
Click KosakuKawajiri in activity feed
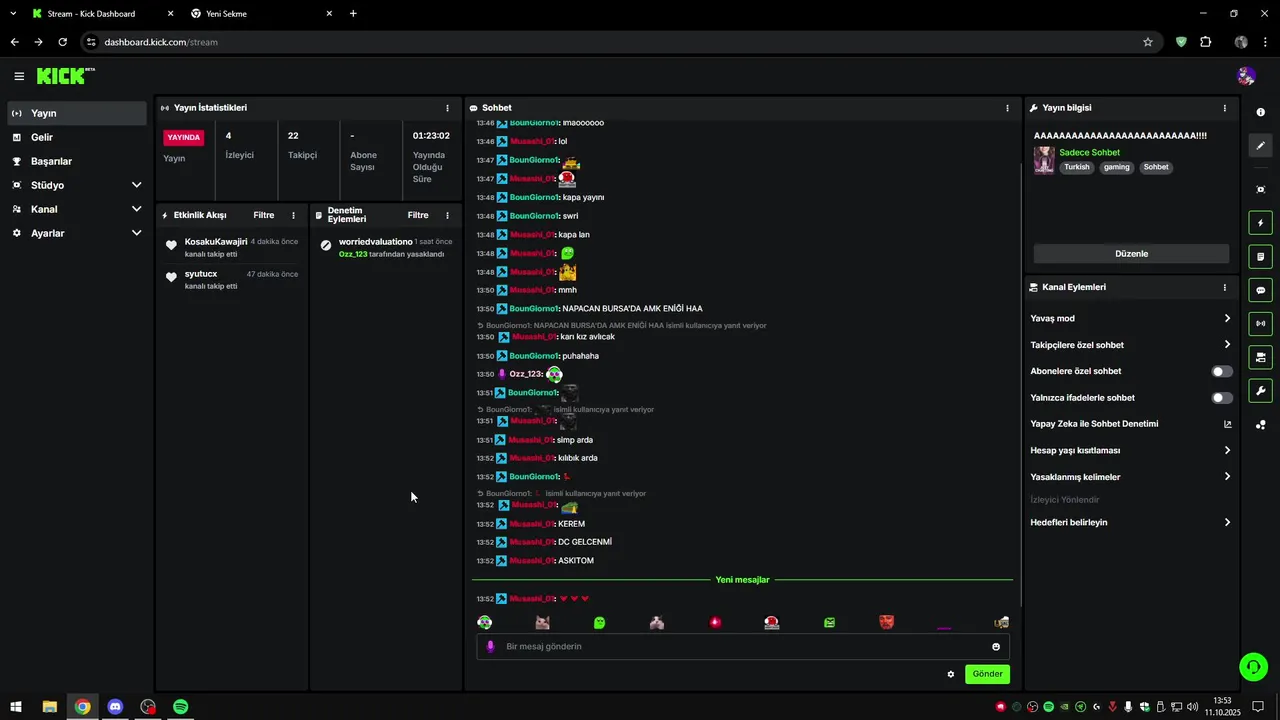215,242
